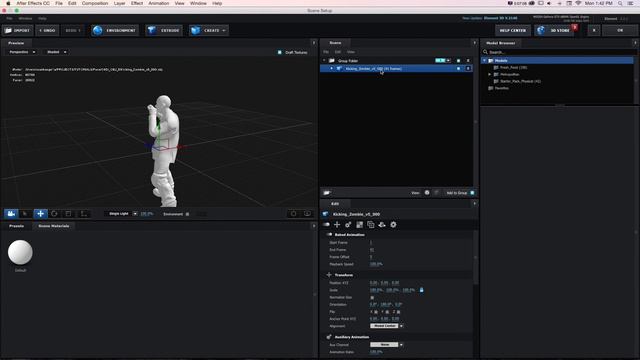This screenshot has height=360, width=640.
Task: Select the rotate gizmo tool icon
Action: [x=54, y=213]
